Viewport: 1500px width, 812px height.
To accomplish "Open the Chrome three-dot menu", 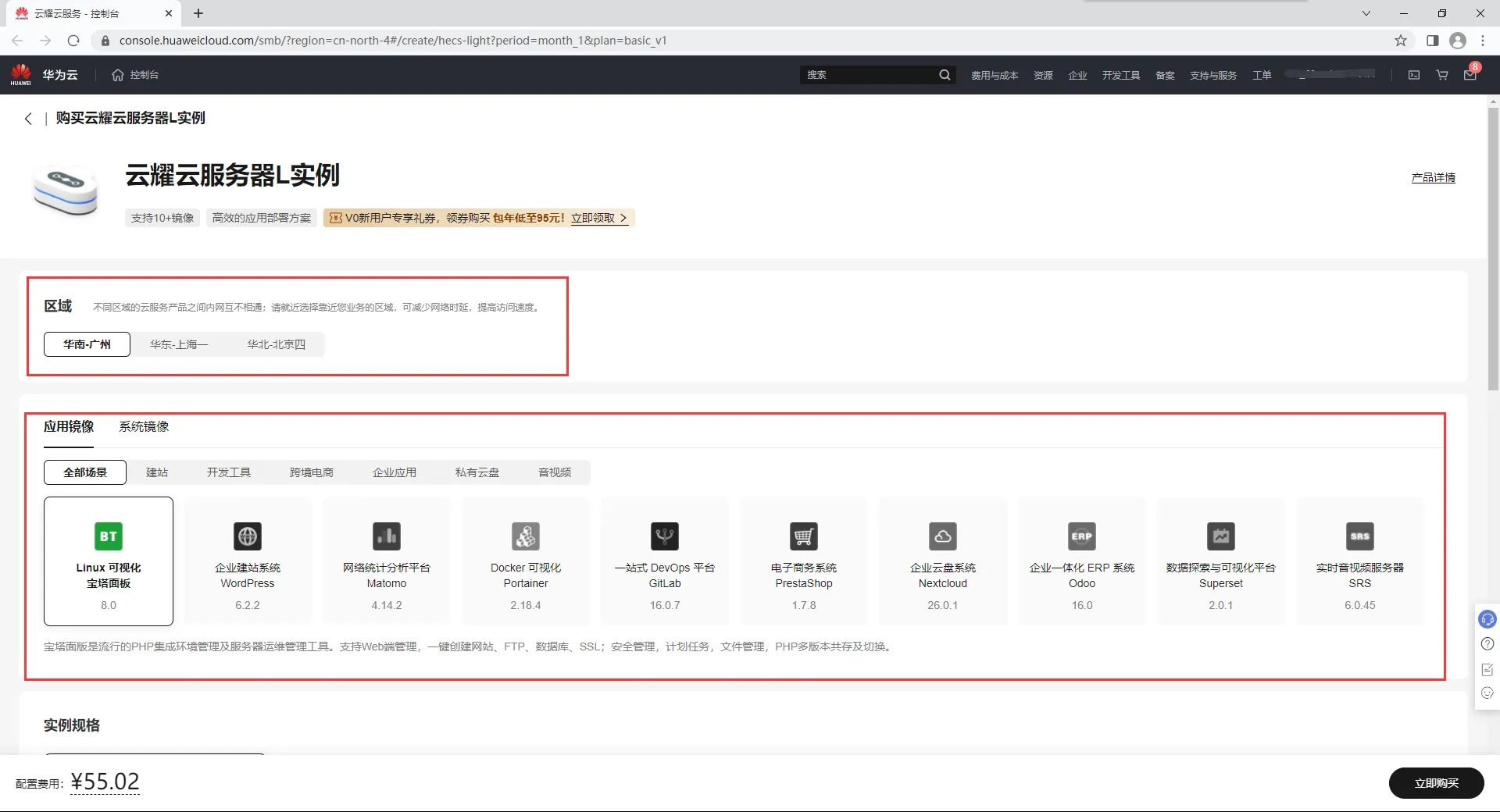I will pos(1483,41).
